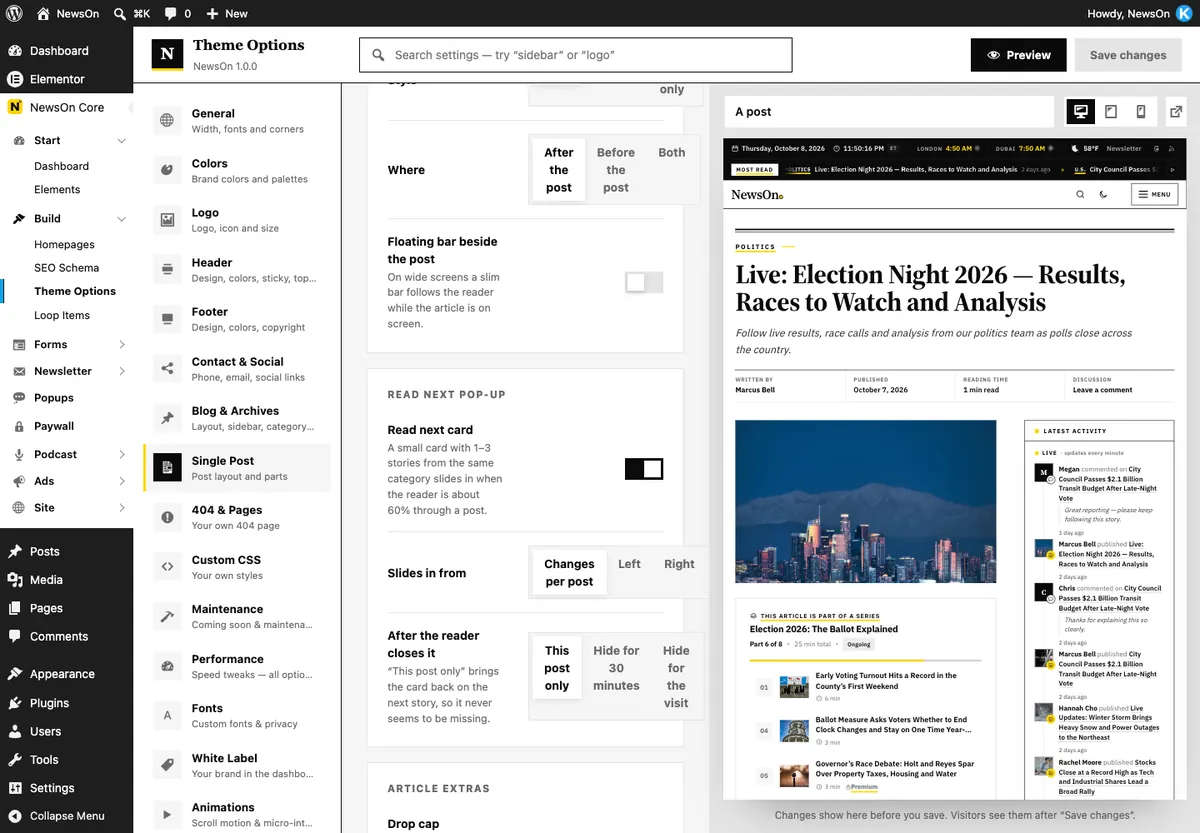This screenshot has height=833, width=1200.
Task: Open the WordPress logo menu
Action: tap(14, 14)
